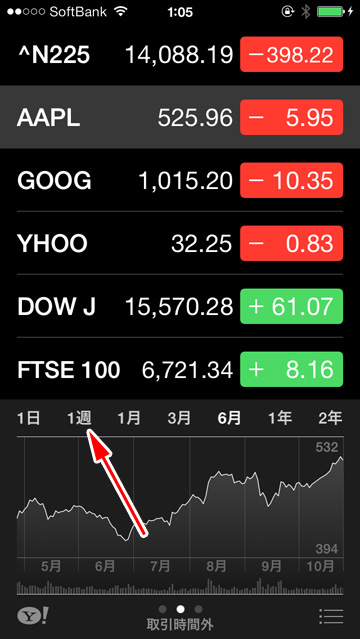The width and height of the screenshot is (360, 639).
Task: Go to the third page indicator dot
Action: 199,609
